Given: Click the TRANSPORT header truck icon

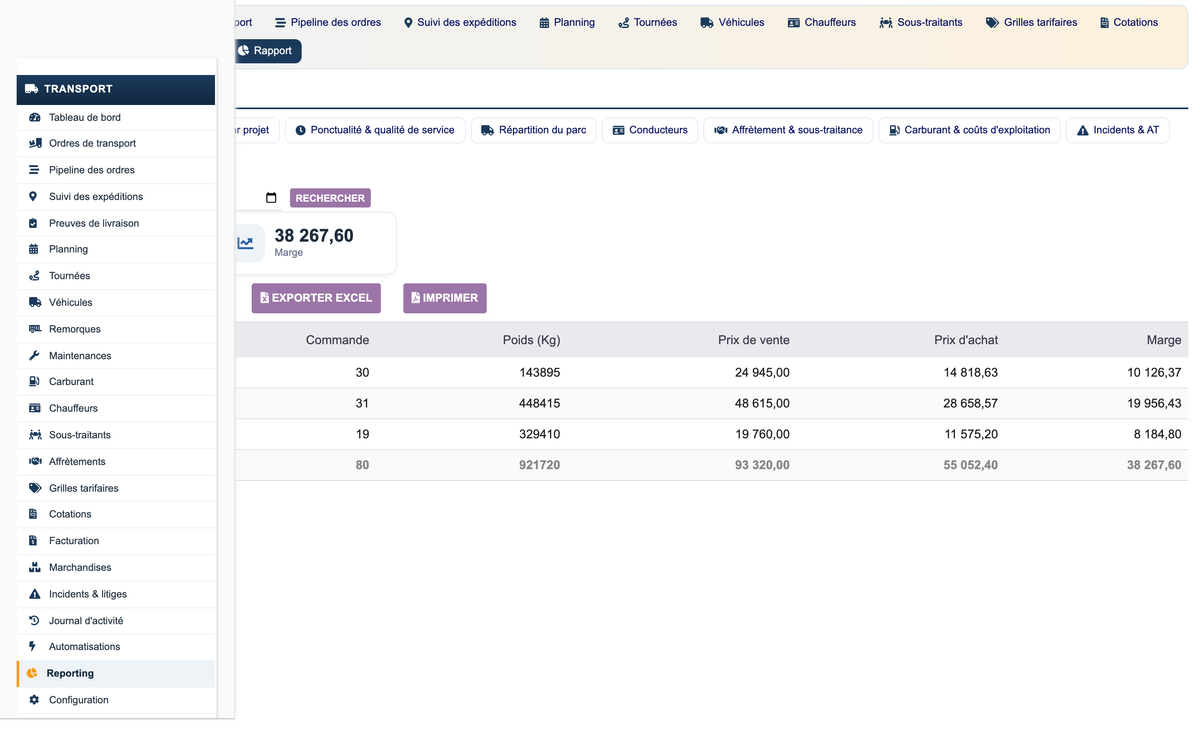Looking at the screenshot, I should pos(31,89).
